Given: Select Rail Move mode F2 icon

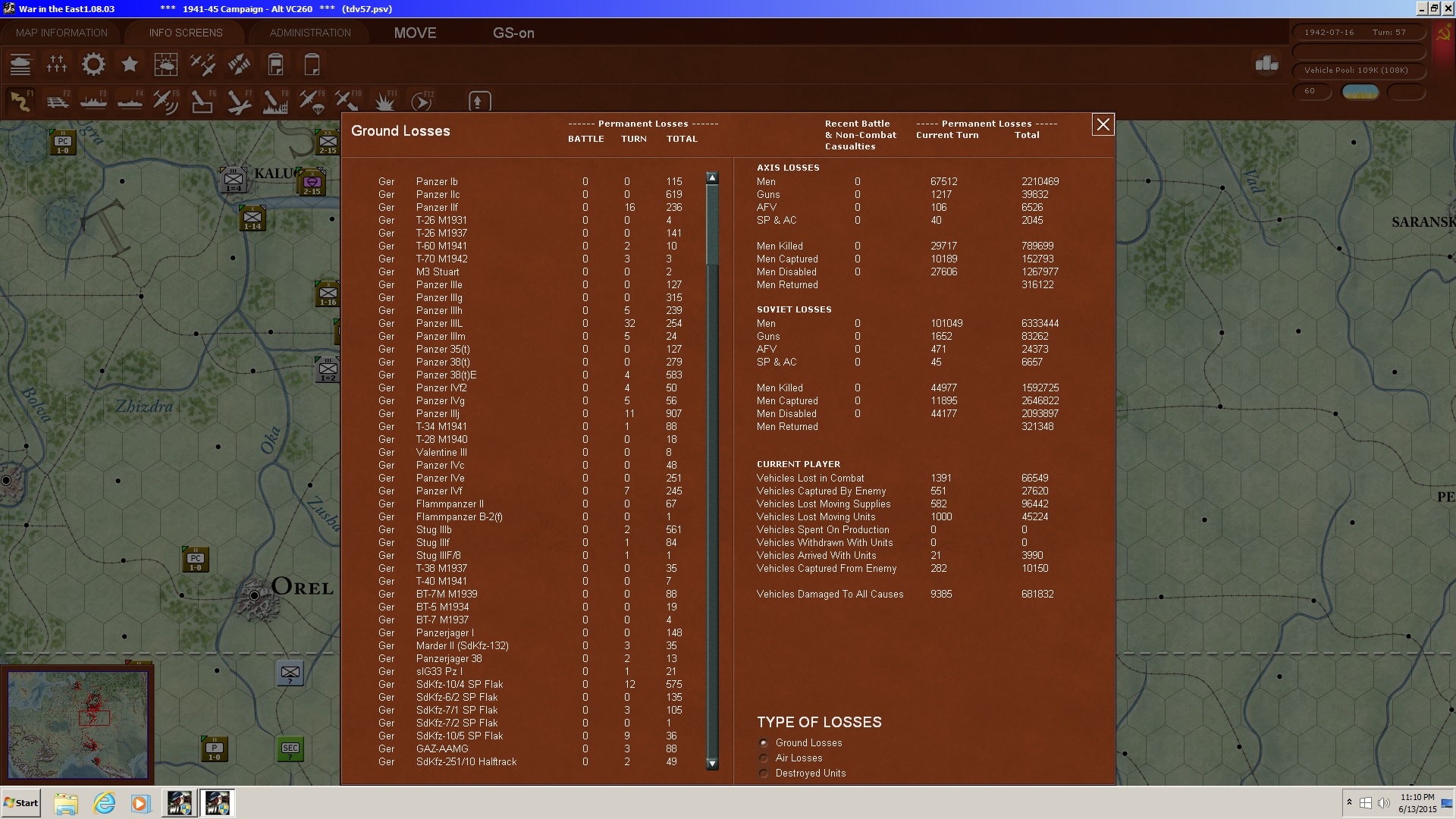Looking at the screenshot, I should [58, 101].
